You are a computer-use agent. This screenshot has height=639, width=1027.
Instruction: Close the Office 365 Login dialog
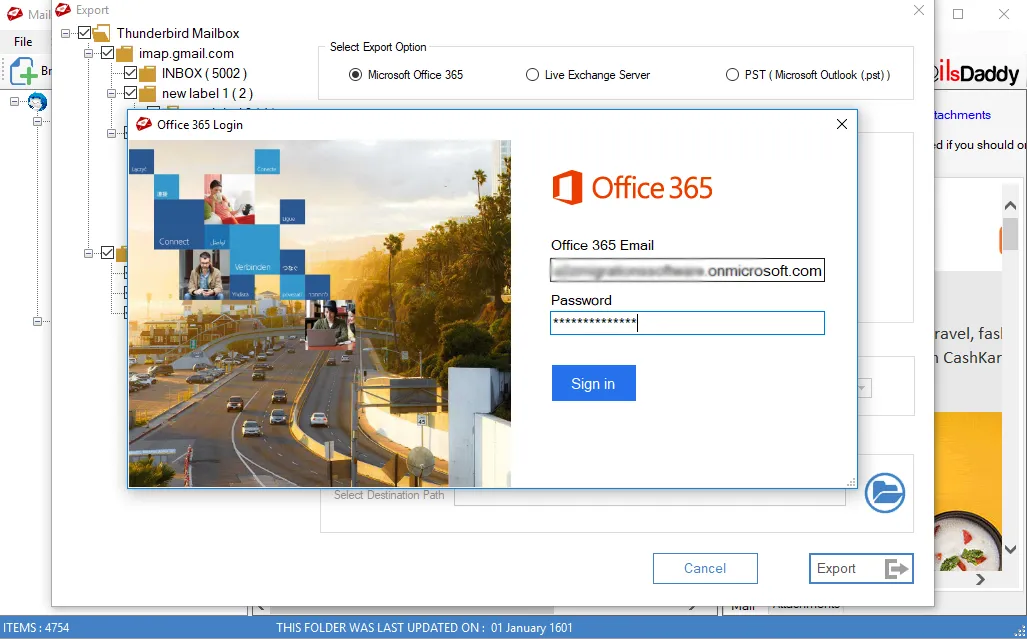pyautogui.click(x=842, y=124)
